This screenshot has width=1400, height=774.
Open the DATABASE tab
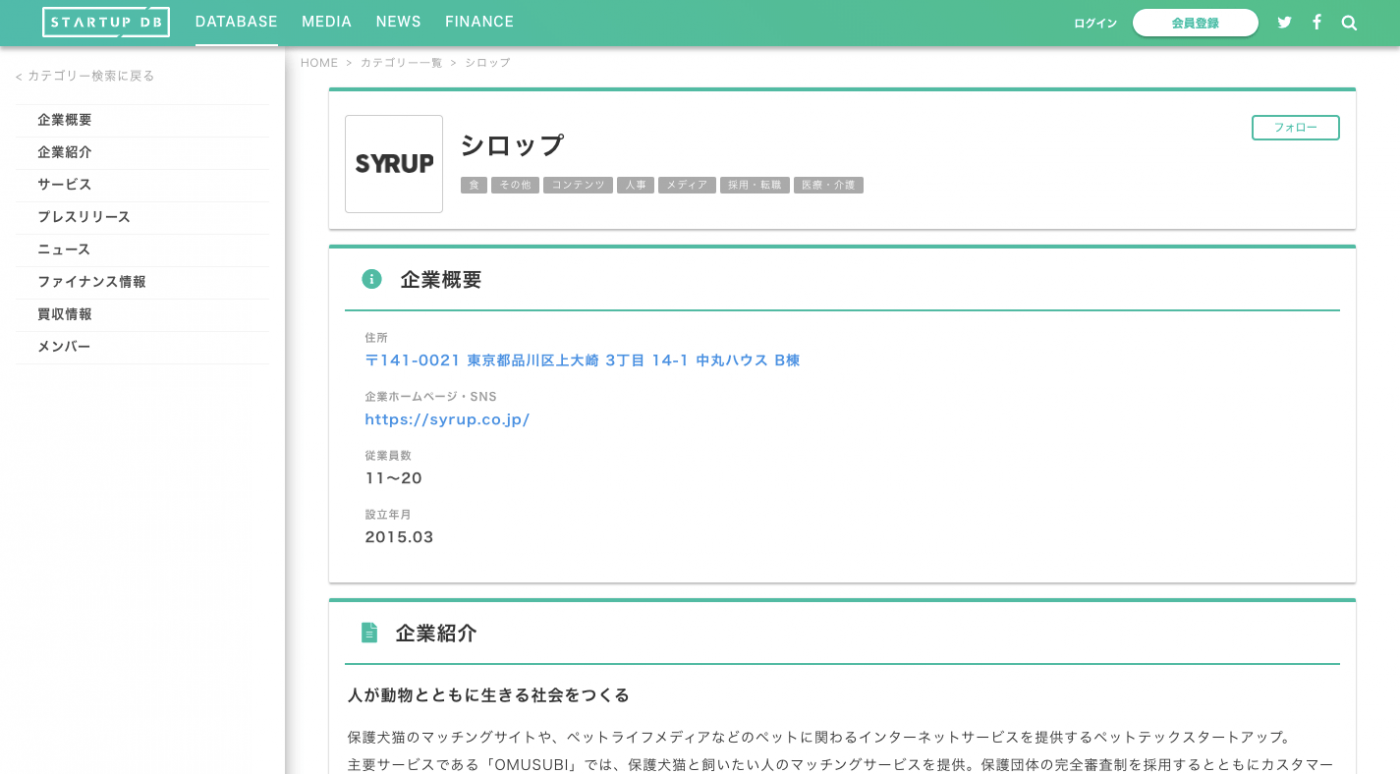pos(236,22)
